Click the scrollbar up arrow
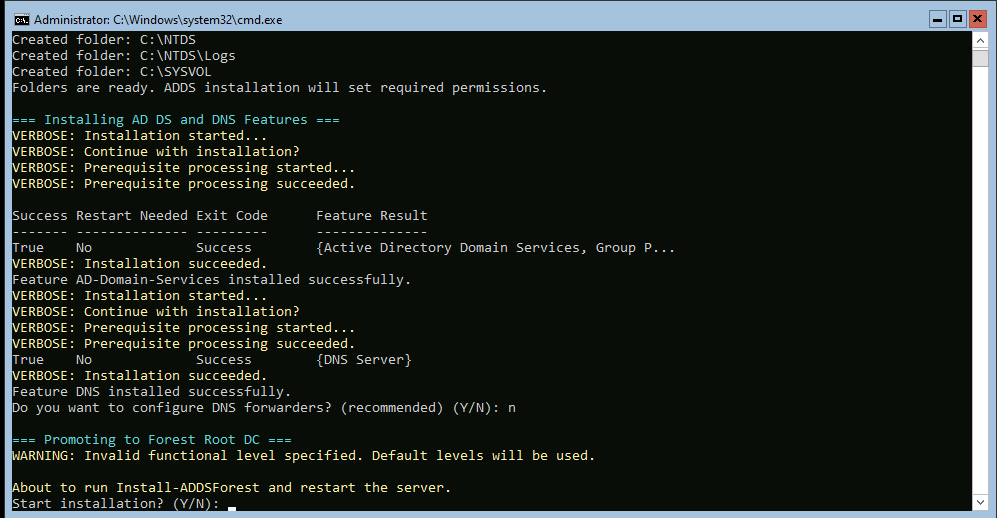The width and height of the screenshot is (997, 518). pos(981,39)
